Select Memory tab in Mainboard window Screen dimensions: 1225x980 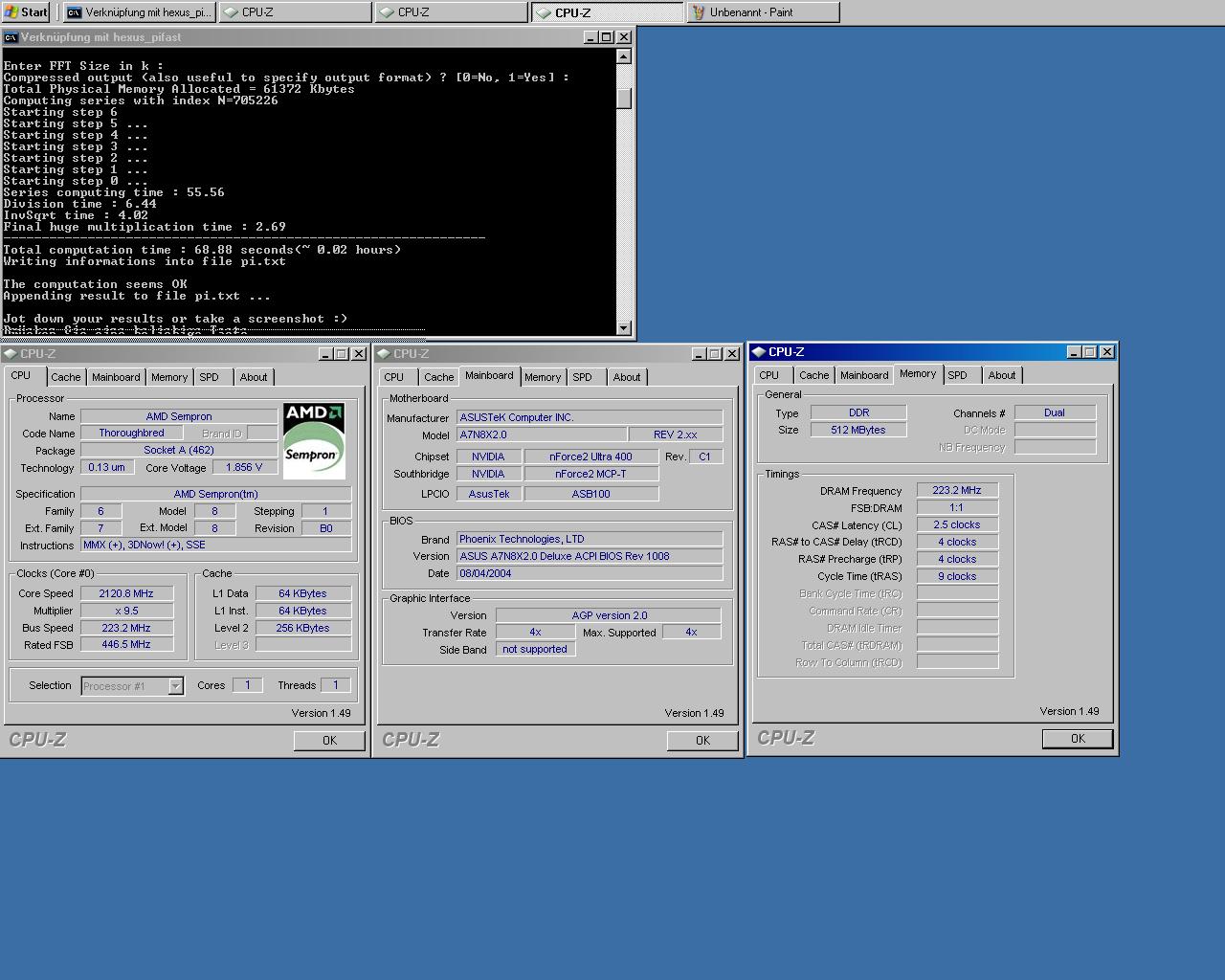click(543, 377)
